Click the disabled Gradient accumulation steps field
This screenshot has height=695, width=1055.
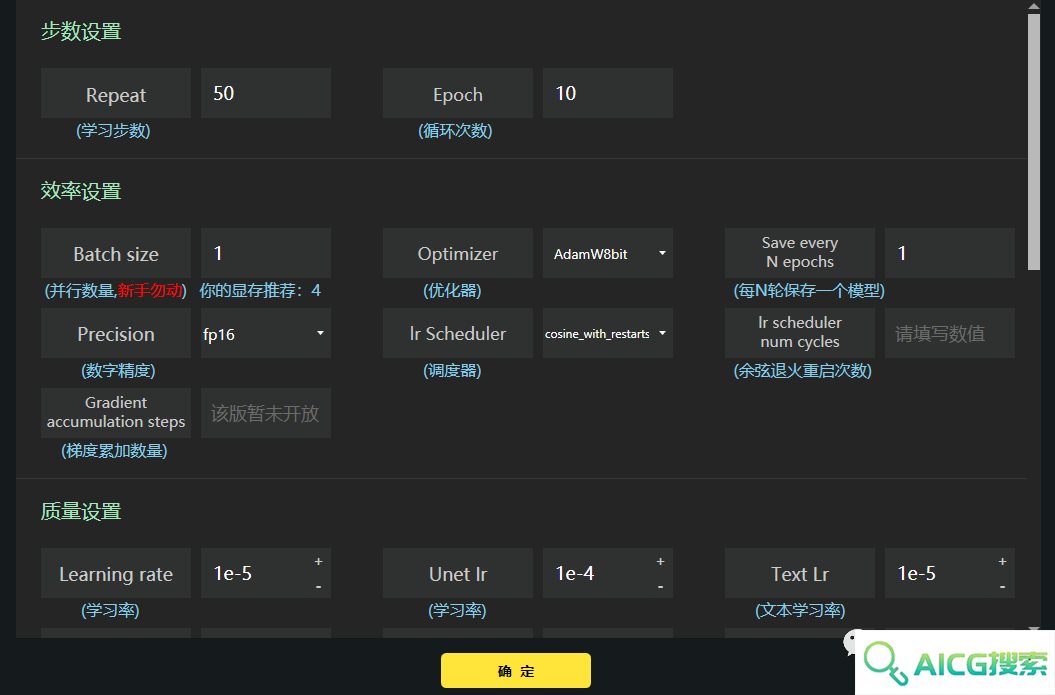coord(266,413)
